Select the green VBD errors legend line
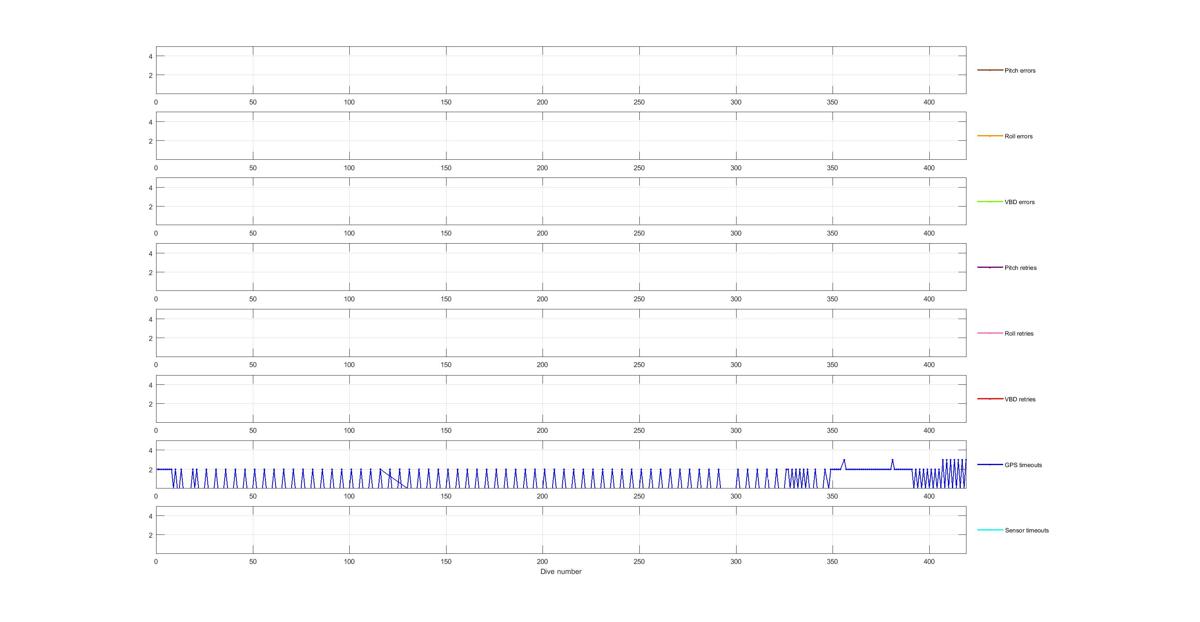The width and height of the screenshot is (1200, 622). point(990,202)
